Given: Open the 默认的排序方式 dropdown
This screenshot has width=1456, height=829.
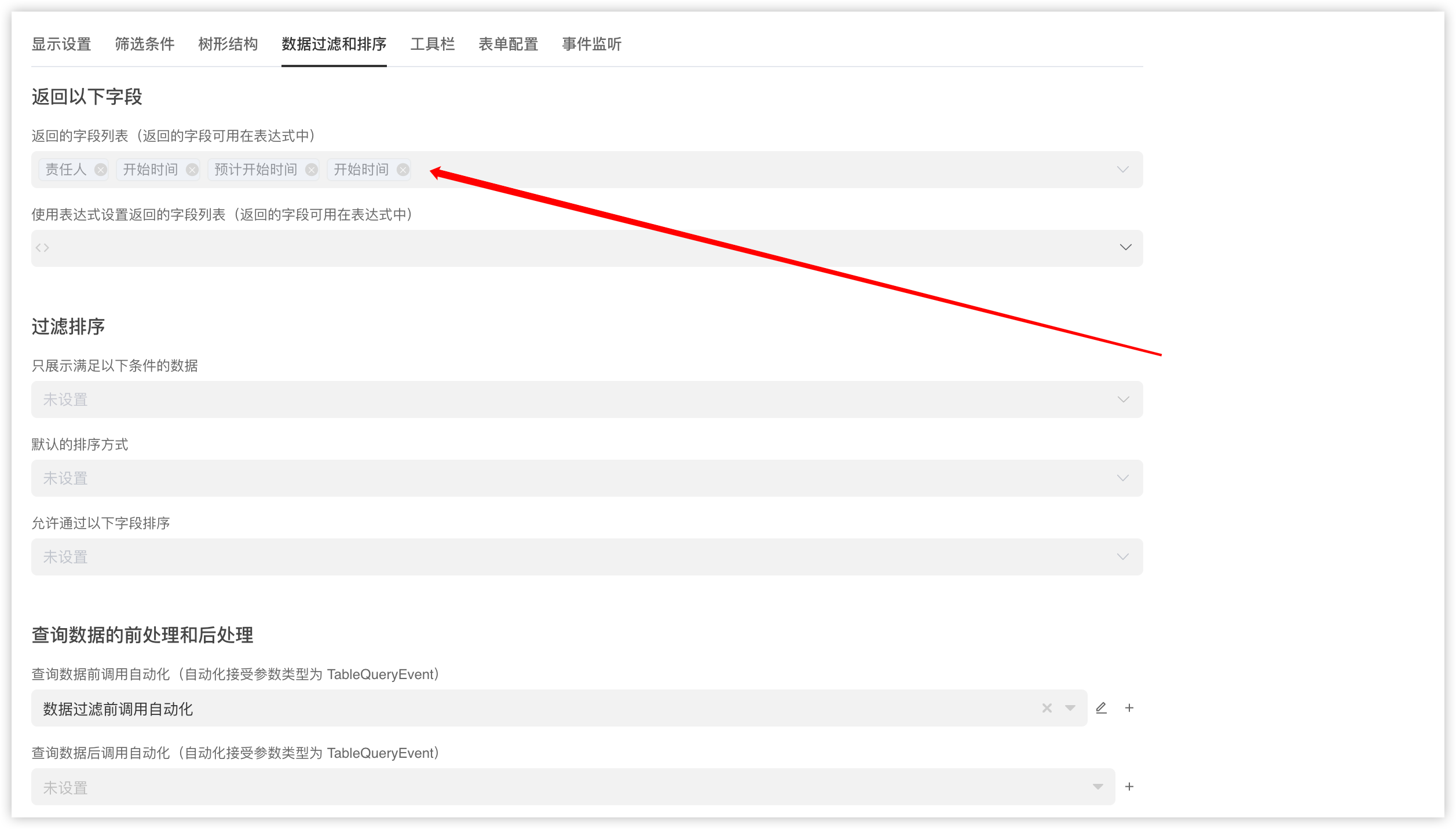Looking at the screenshot, I should pyautogui.click(x=1122, y=478).
